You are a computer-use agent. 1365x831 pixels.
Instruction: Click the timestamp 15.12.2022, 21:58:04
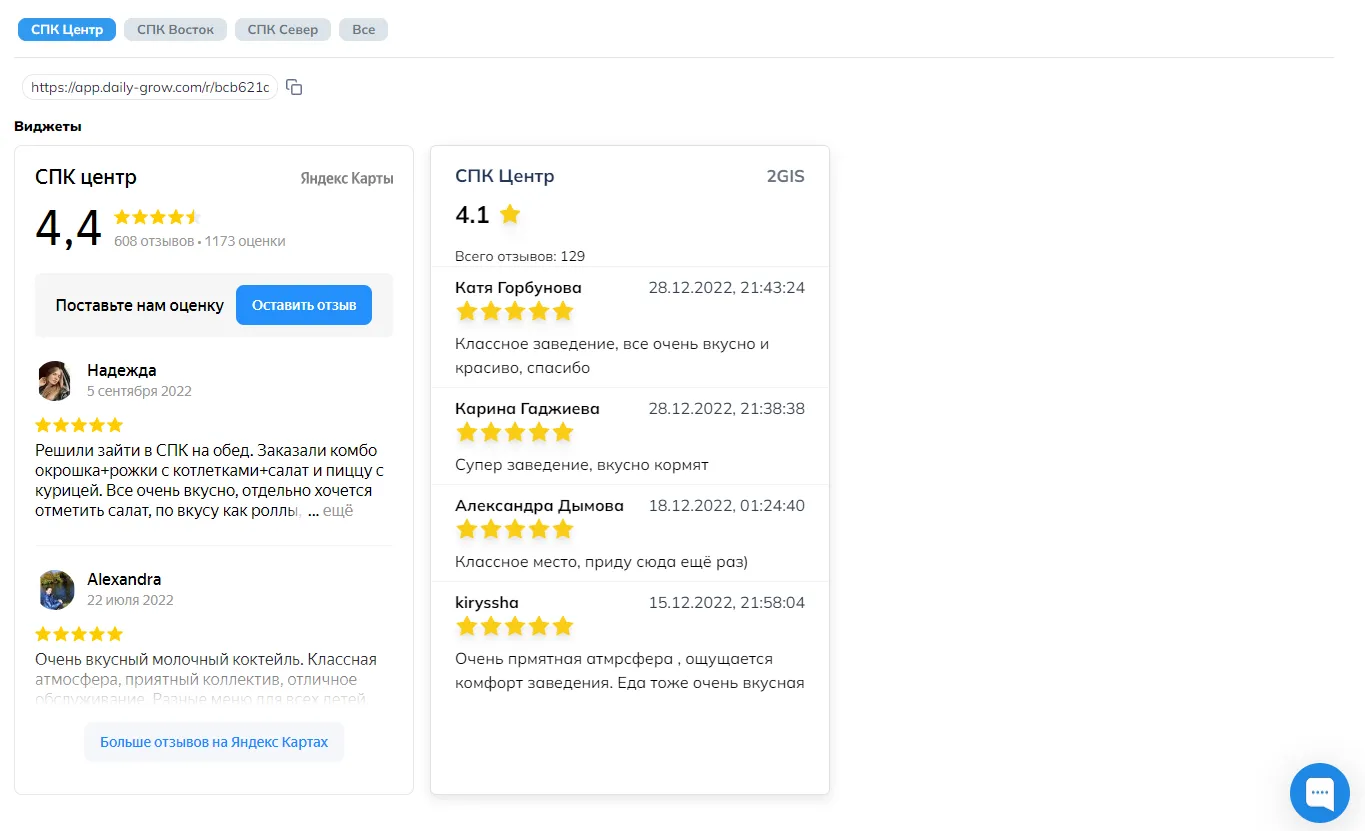tap(727, 603)
